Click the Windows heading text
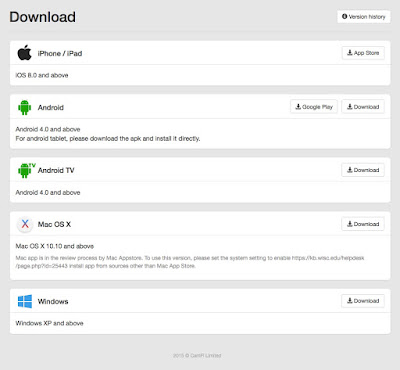The image size is (400, 370). point(53,301)
